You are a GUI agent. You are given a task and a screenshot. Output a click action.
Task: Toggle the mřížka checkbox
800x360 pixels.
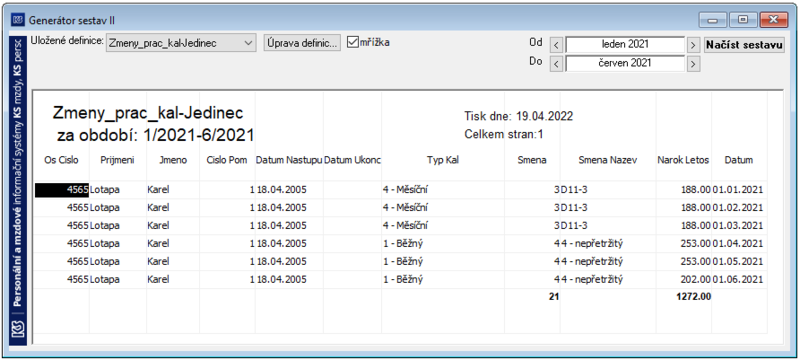353,42
